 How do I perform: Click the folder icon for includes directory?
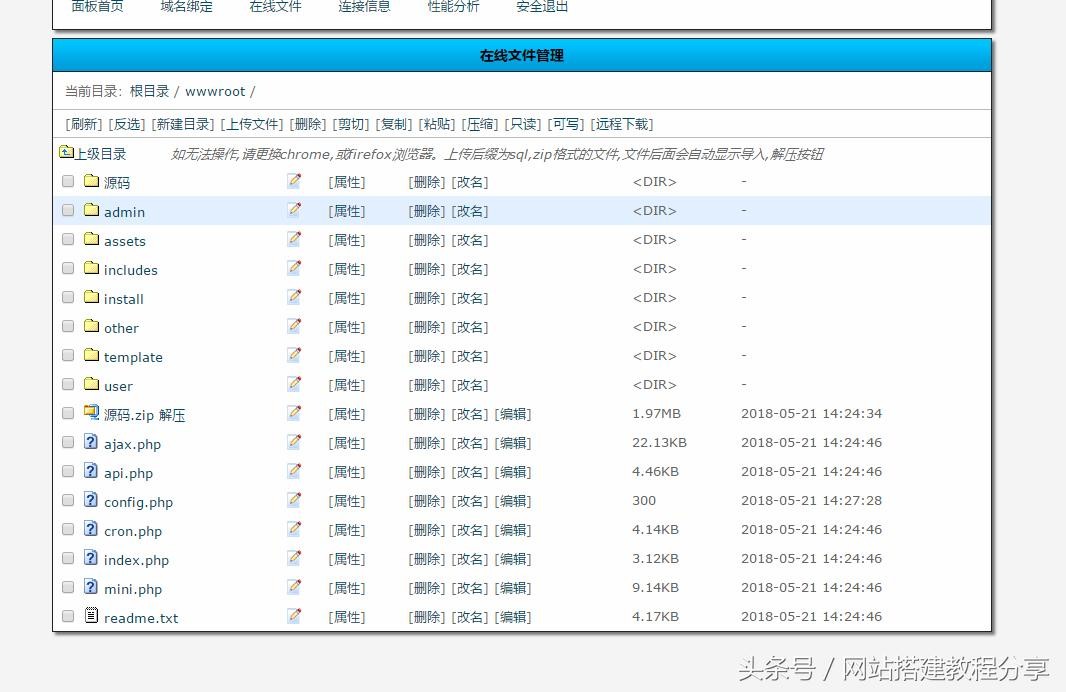92,268
